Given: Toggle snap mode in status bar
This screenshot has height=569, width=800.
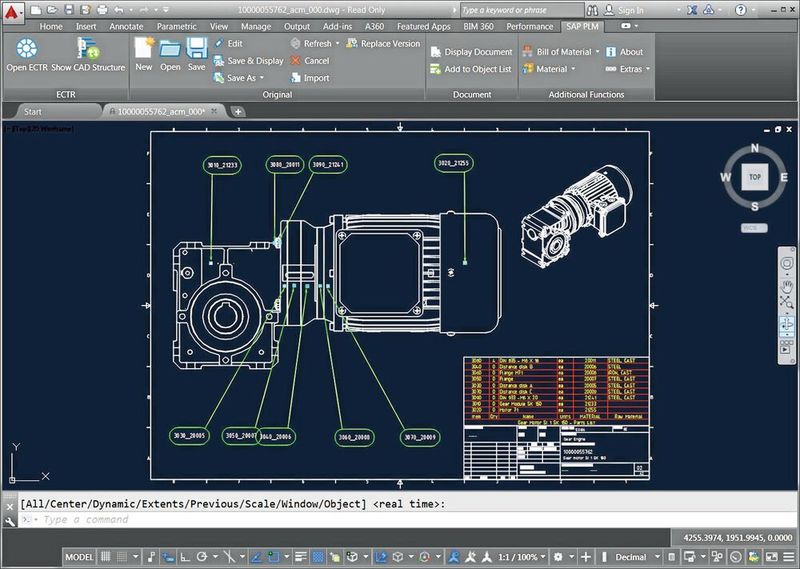Looking at the screenshot, I should tap(122, 557).
